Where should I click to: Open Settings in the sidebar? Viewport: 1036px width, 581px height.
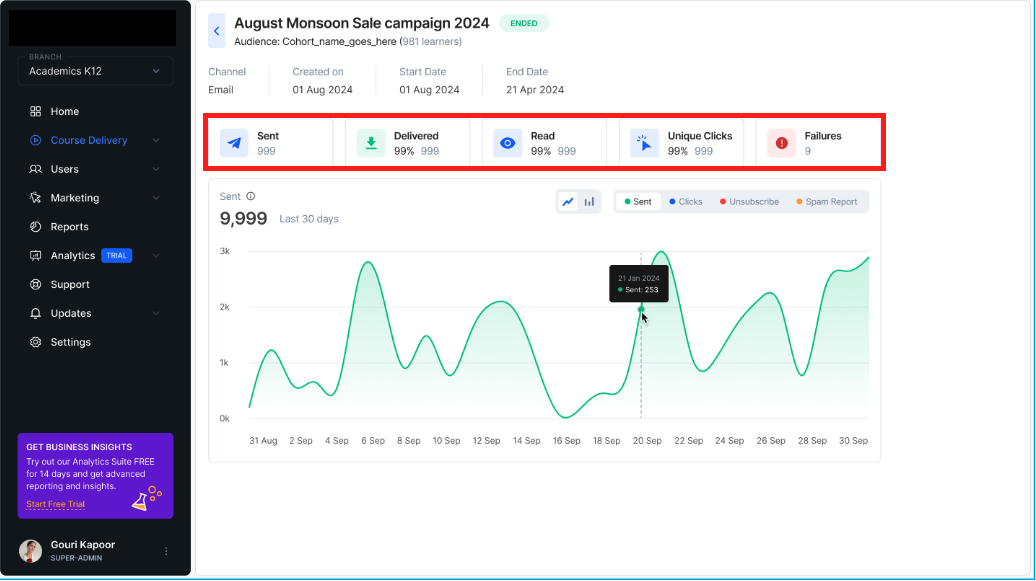coord(71,342)
